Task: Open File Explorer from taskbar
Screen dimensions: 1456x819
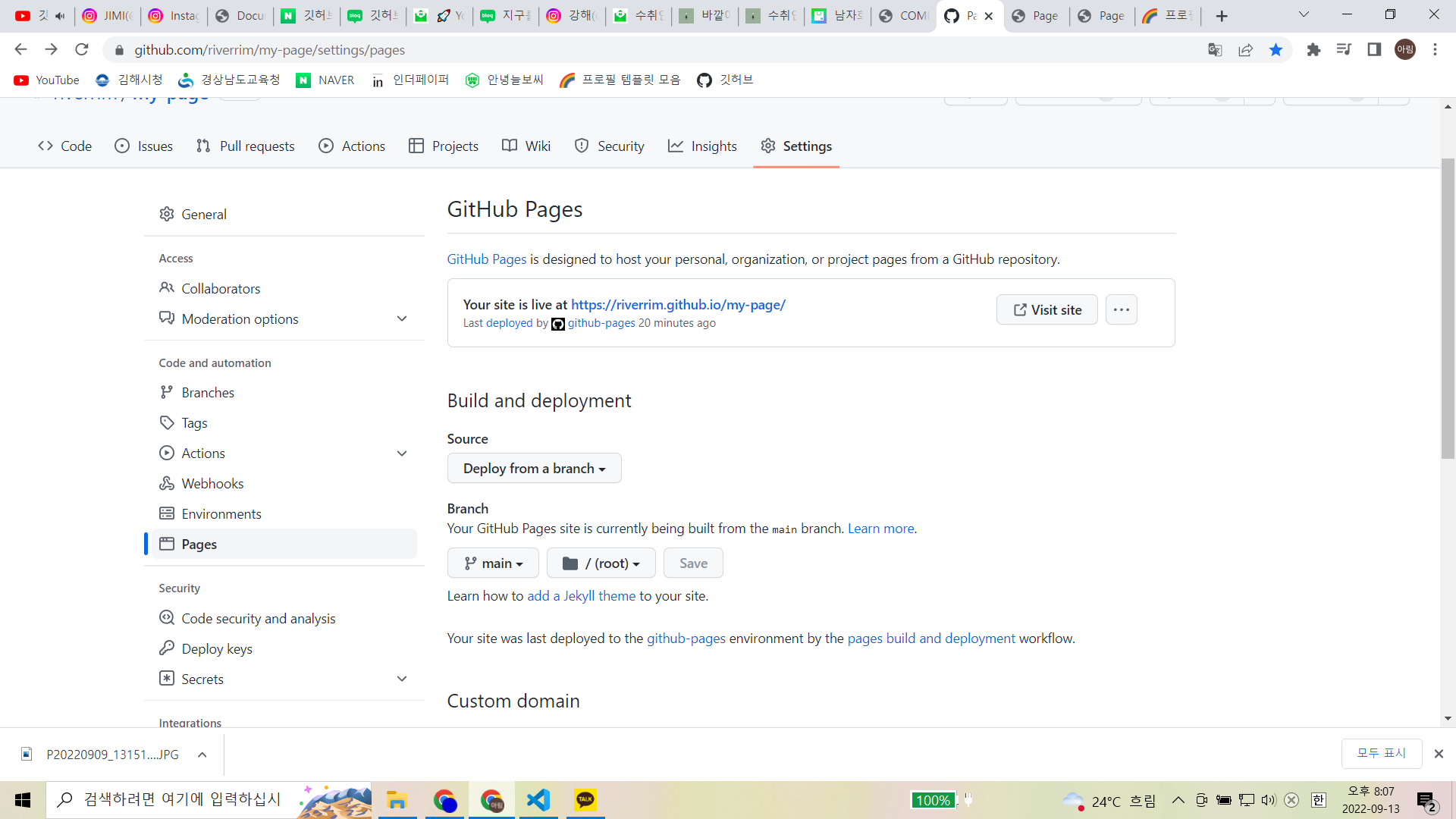Action: point(397,800)
